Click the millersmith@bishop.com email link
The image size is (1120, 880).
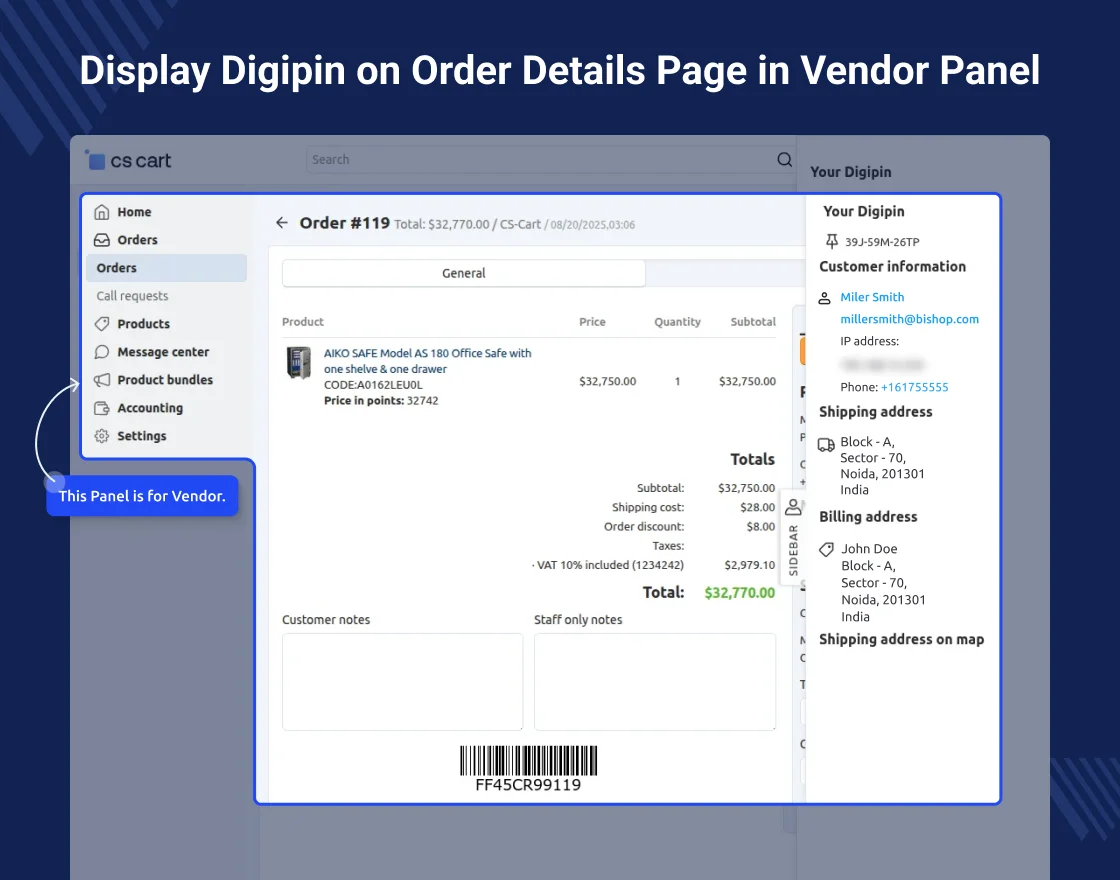tap(909, 319)
